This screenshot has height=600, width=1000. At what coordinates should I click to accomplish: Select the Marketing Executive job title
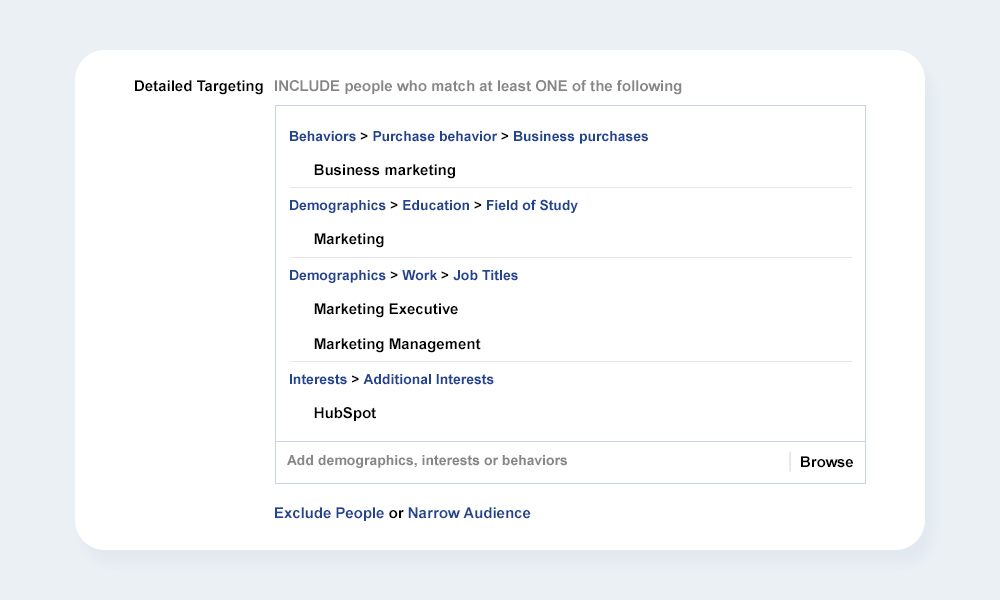point(386,309)
